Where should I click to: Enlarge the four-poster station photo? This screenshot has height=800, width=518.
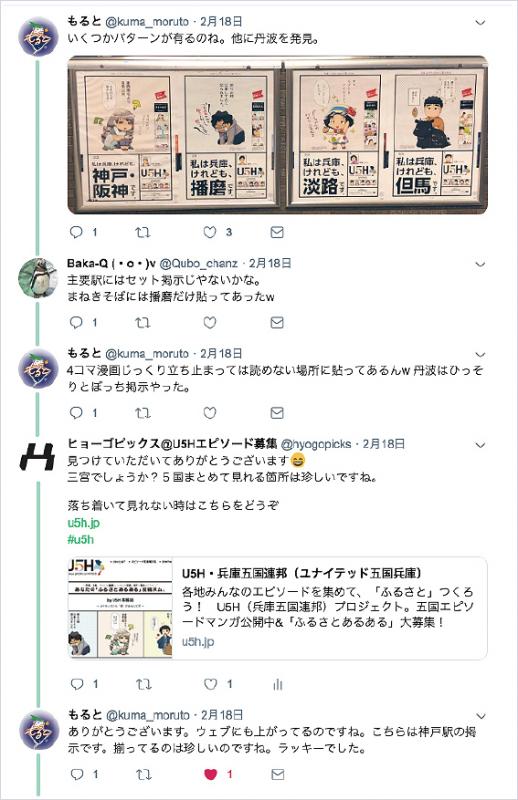[x=278, y=135]
